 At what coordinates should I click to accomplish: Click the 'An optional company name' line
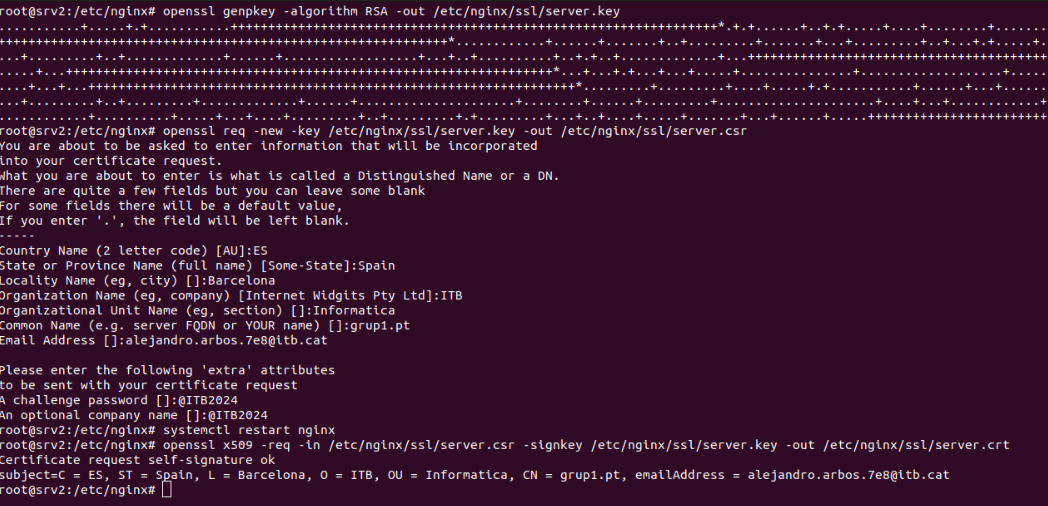tap(135, 415)
